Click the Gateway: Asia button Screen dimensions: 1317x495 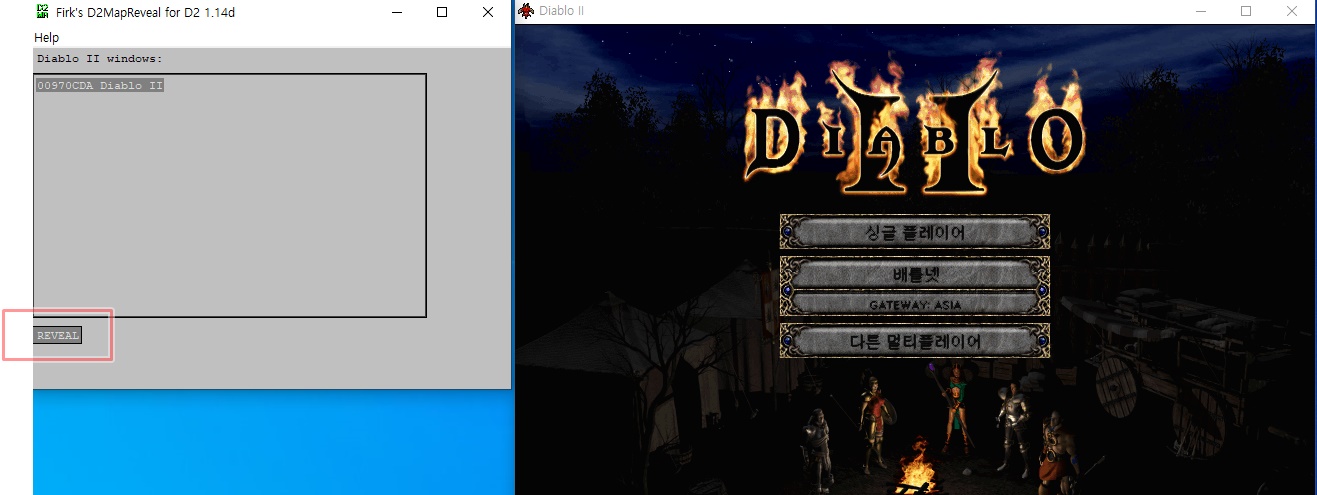(x=914, y=304)
